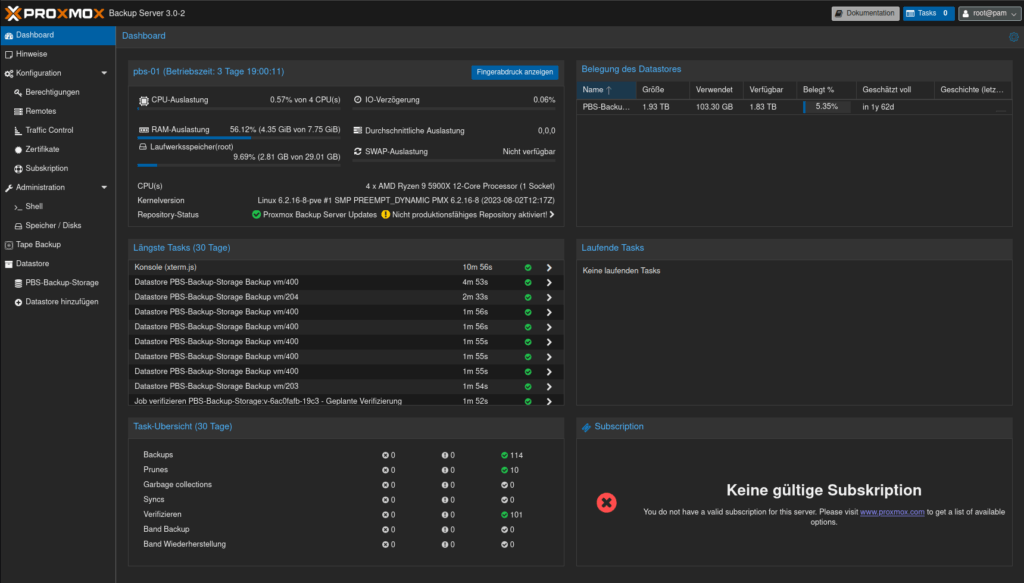Open the Shell console

34,206
